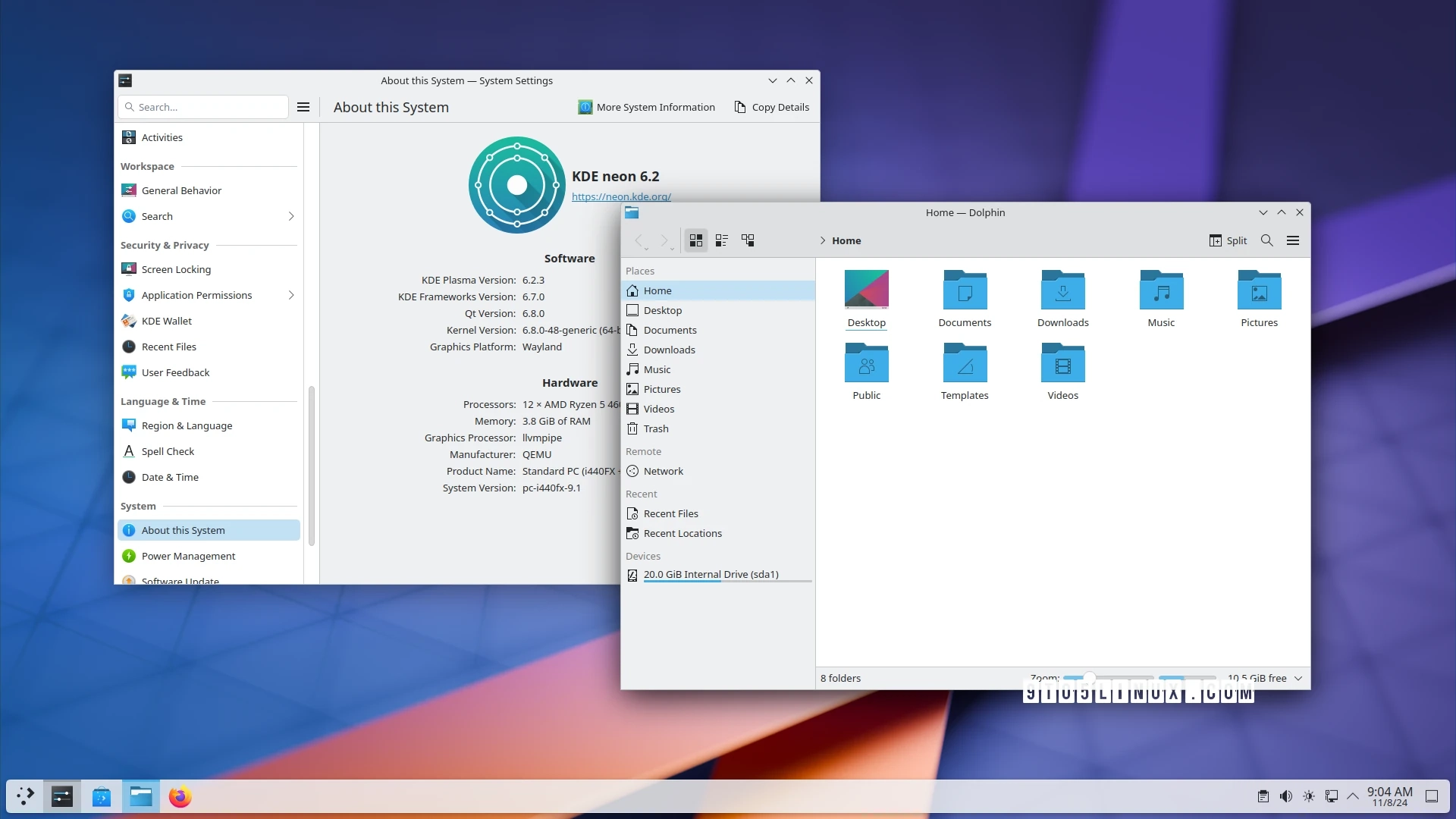Open General Behavior settings
Image resolution: width=1456 pixels, height=819 pixels.
coord(209,190)
